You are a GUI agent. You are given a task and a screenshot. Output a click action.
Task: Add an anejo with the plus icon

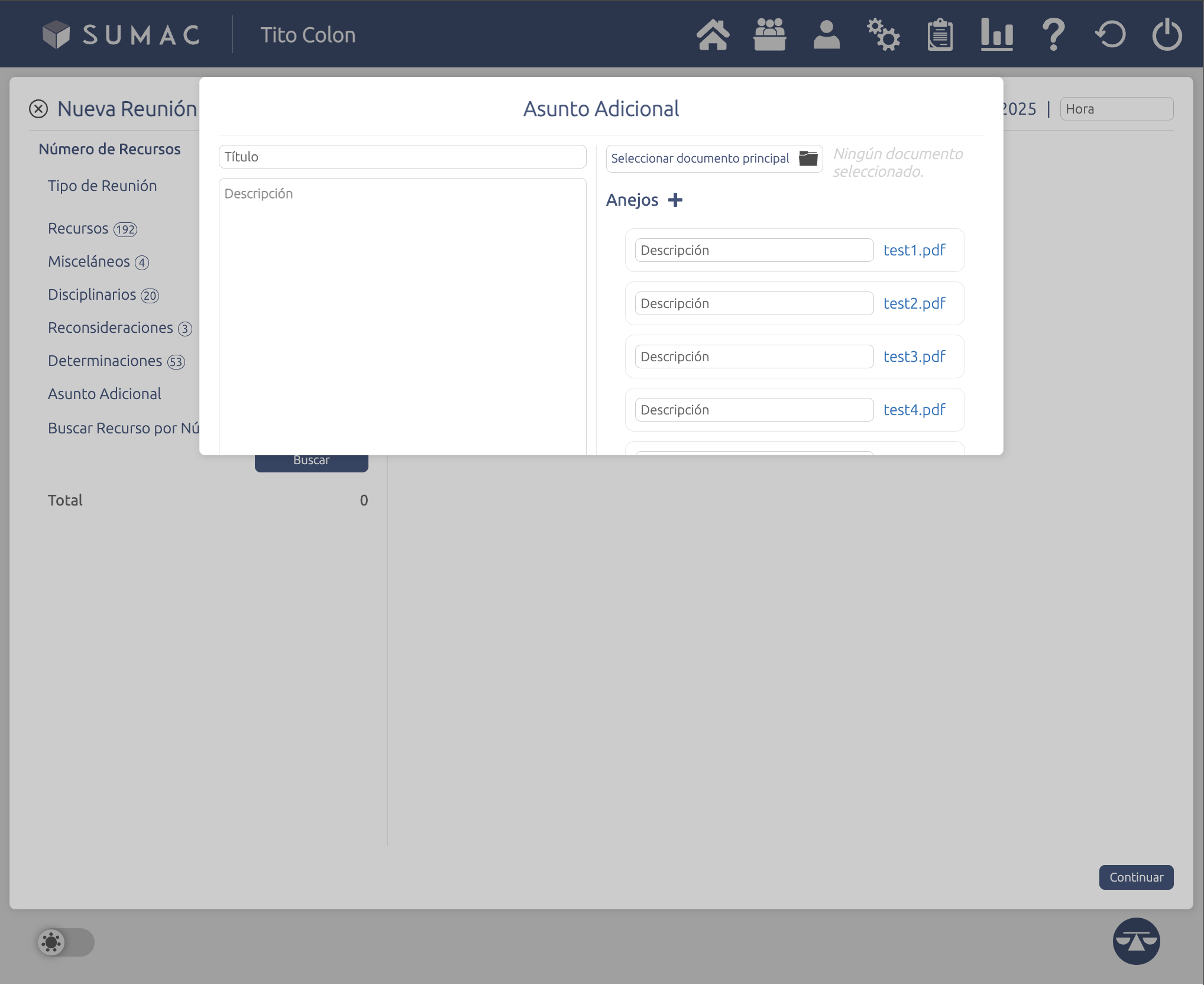click(x=675, y=200)
